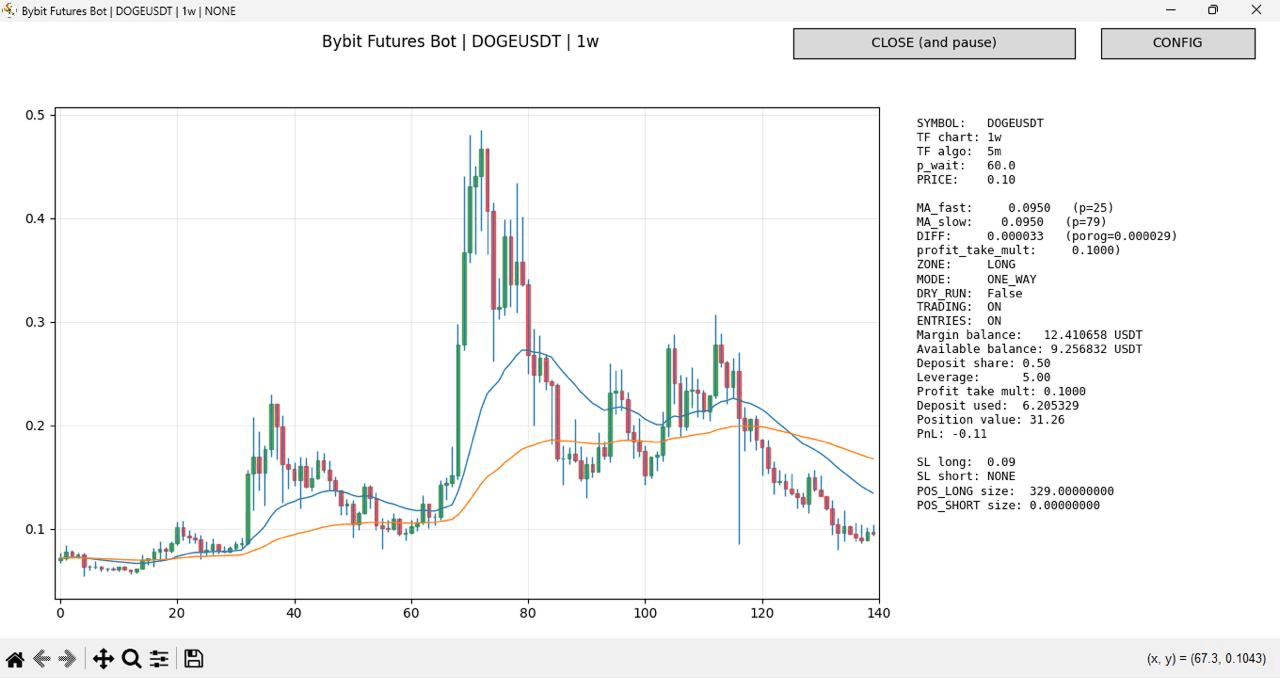Click the 'DIFF: 0.000033' line
The width and height of the screenshot is (1280, 678).
980,236
